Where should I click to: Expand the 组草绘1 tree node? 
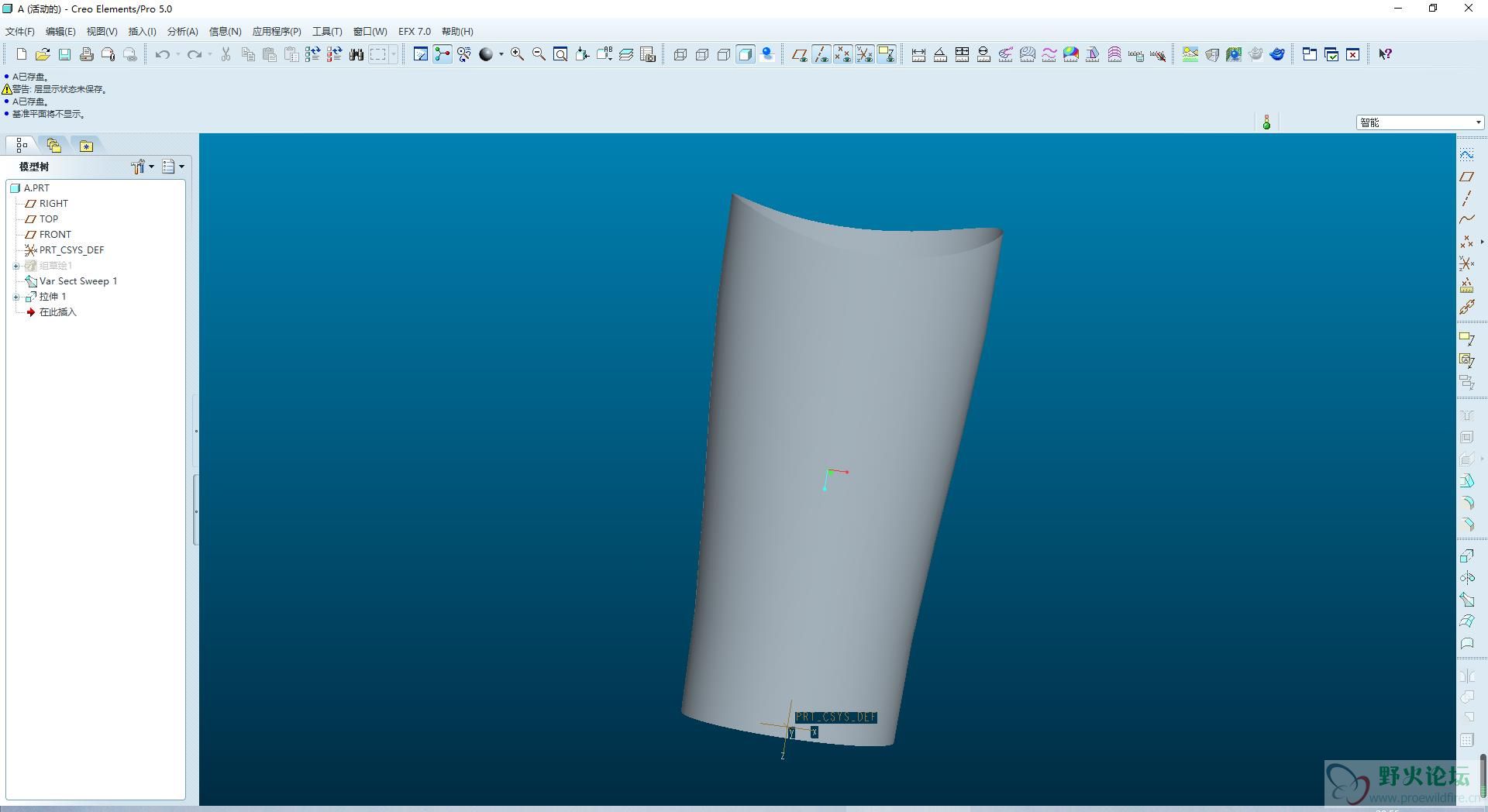[x=16, y=266]
